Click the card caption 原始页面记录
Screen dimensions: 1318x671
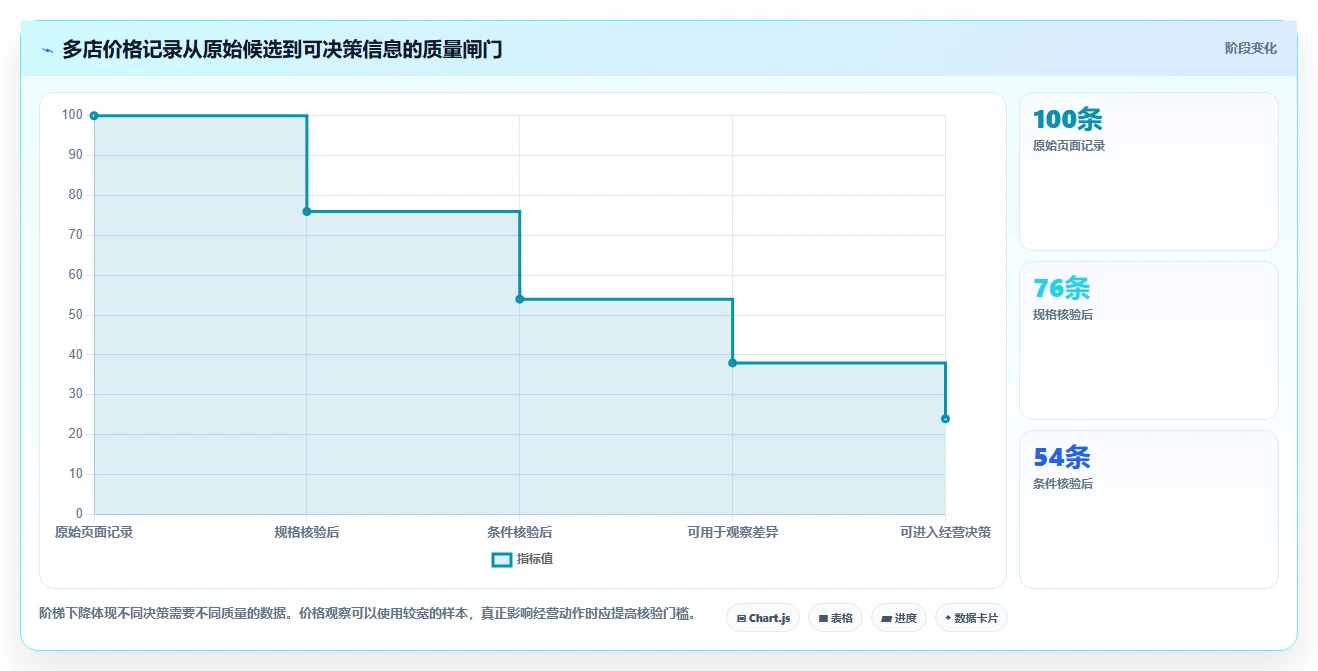click(1069, 146)
